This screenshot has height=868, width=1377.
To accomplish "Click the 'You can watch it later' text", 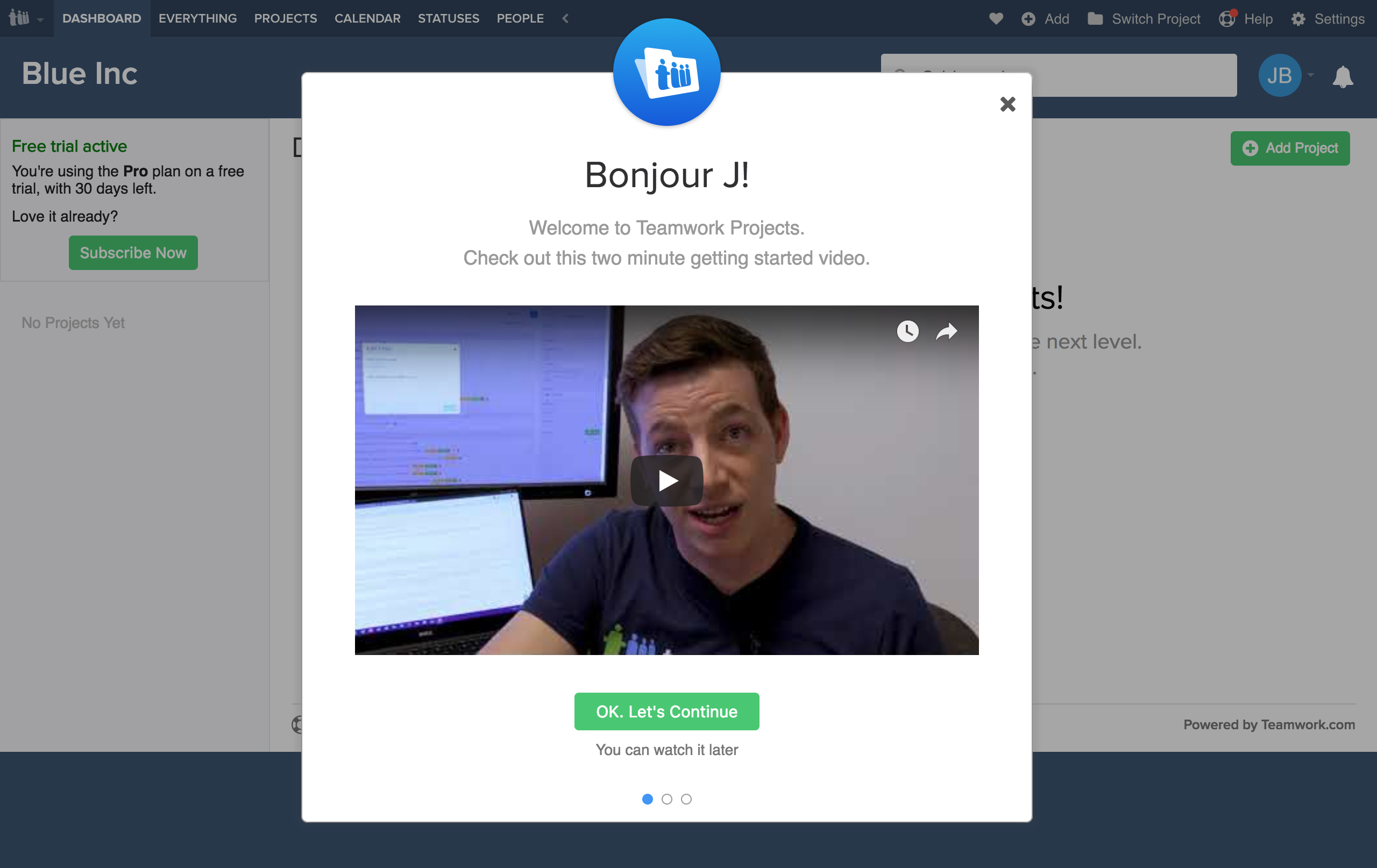I will click(667, 750).
